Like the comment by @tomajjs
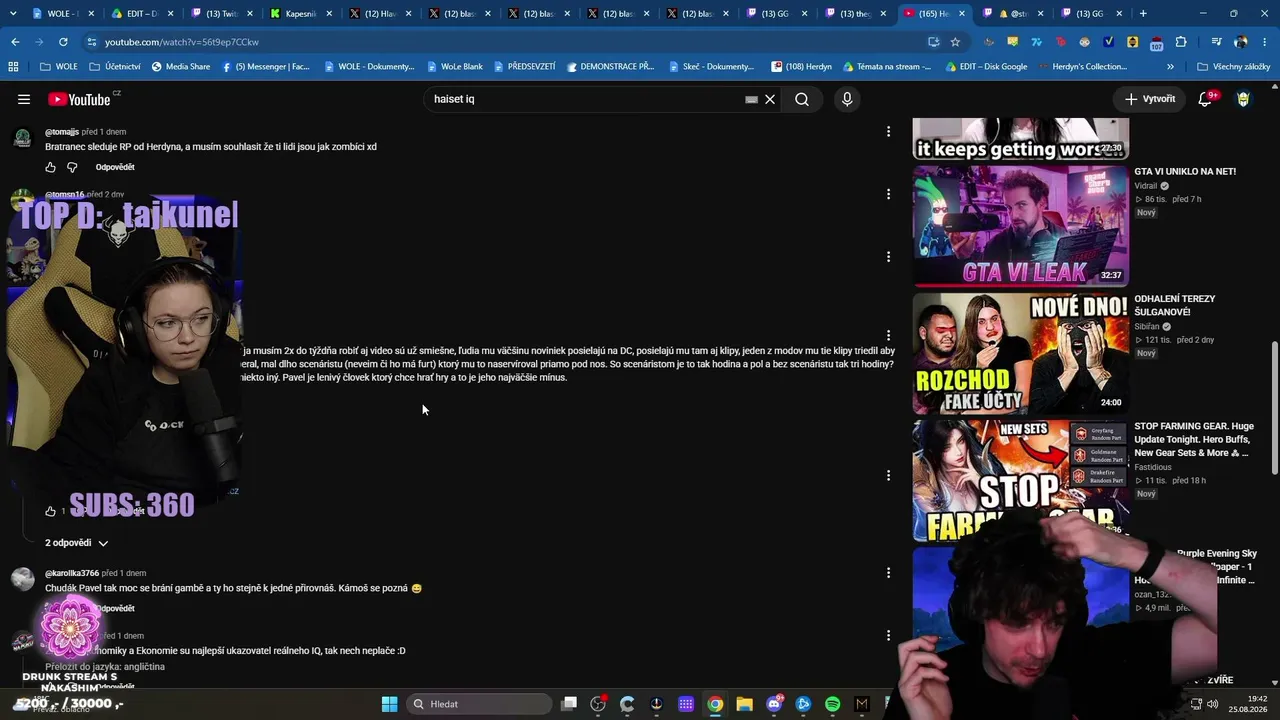 pos(51,167)
